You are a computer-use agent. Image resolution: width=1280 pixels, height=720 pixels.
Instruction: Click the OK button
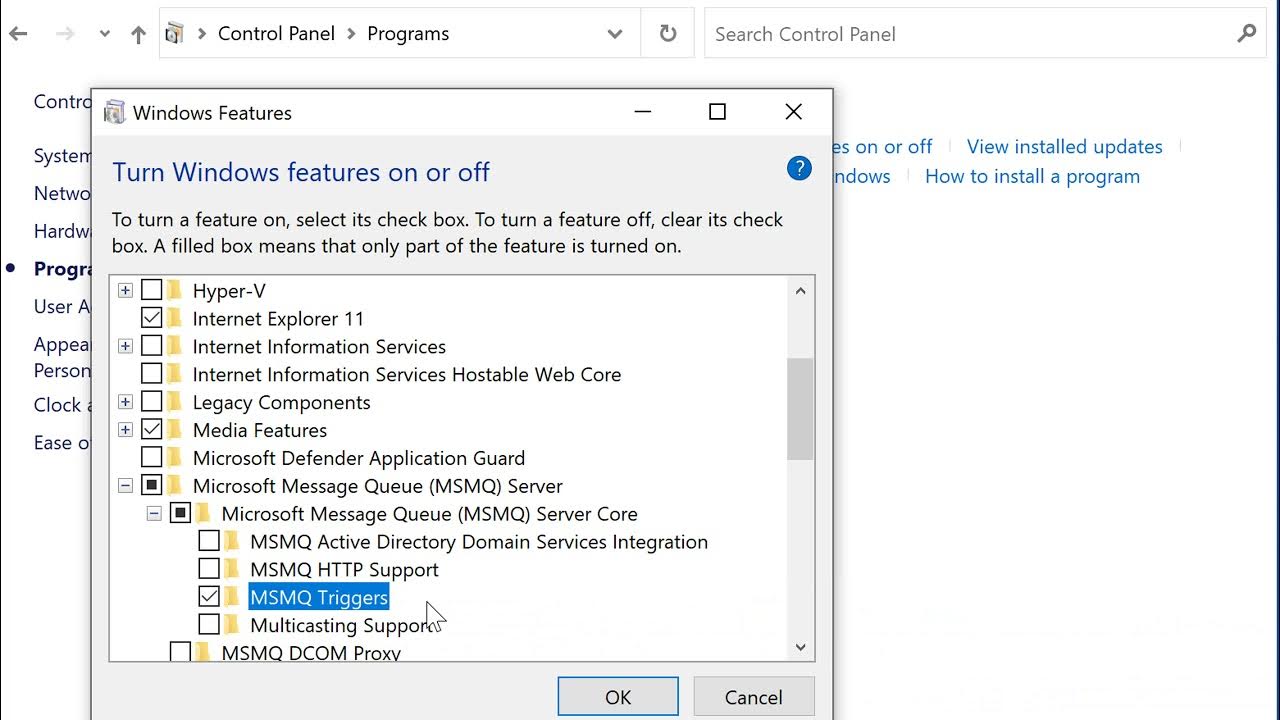tap(618, 697)
